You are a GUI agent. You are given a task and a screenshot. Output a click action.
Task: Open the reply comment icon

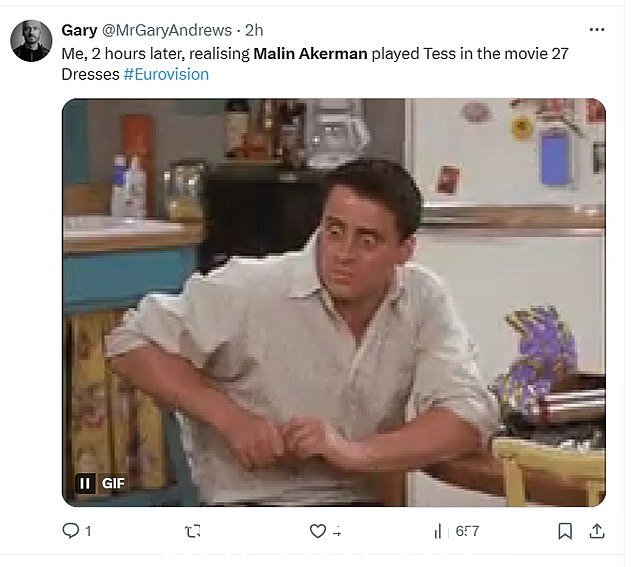coord(71,531)
